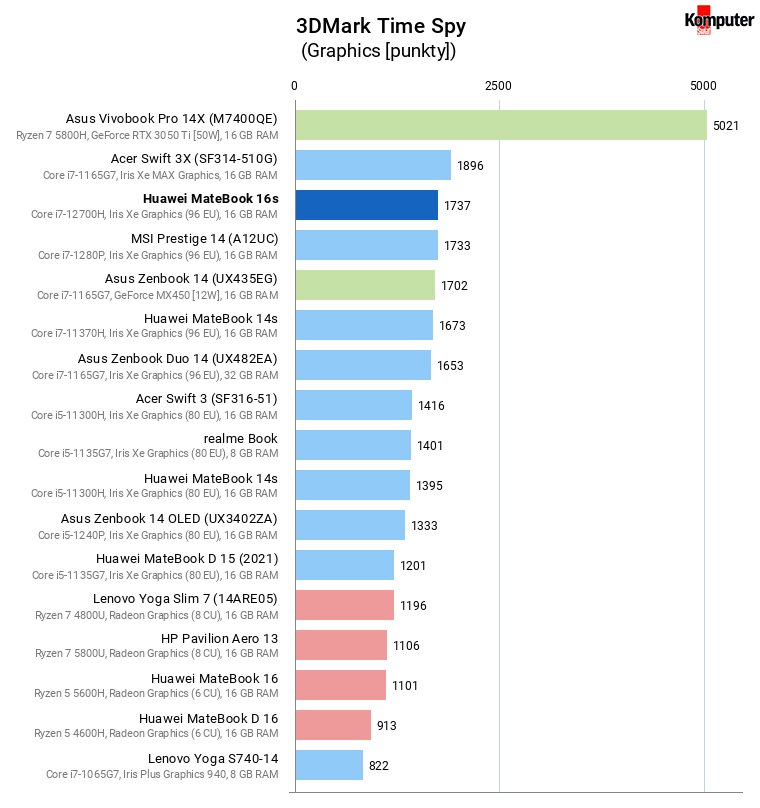The width and height of the screenshot is (760, 808).
Task: Click the 3DMark Time Spy chart title
Action: click(x=381, y=26)
